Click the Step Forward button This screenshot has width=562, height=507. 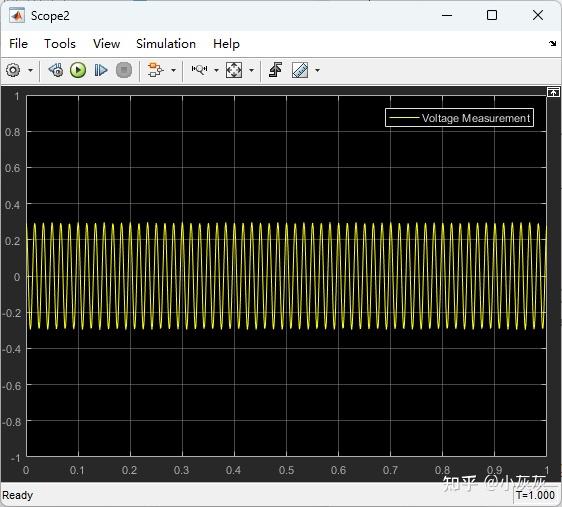[101, 70]
